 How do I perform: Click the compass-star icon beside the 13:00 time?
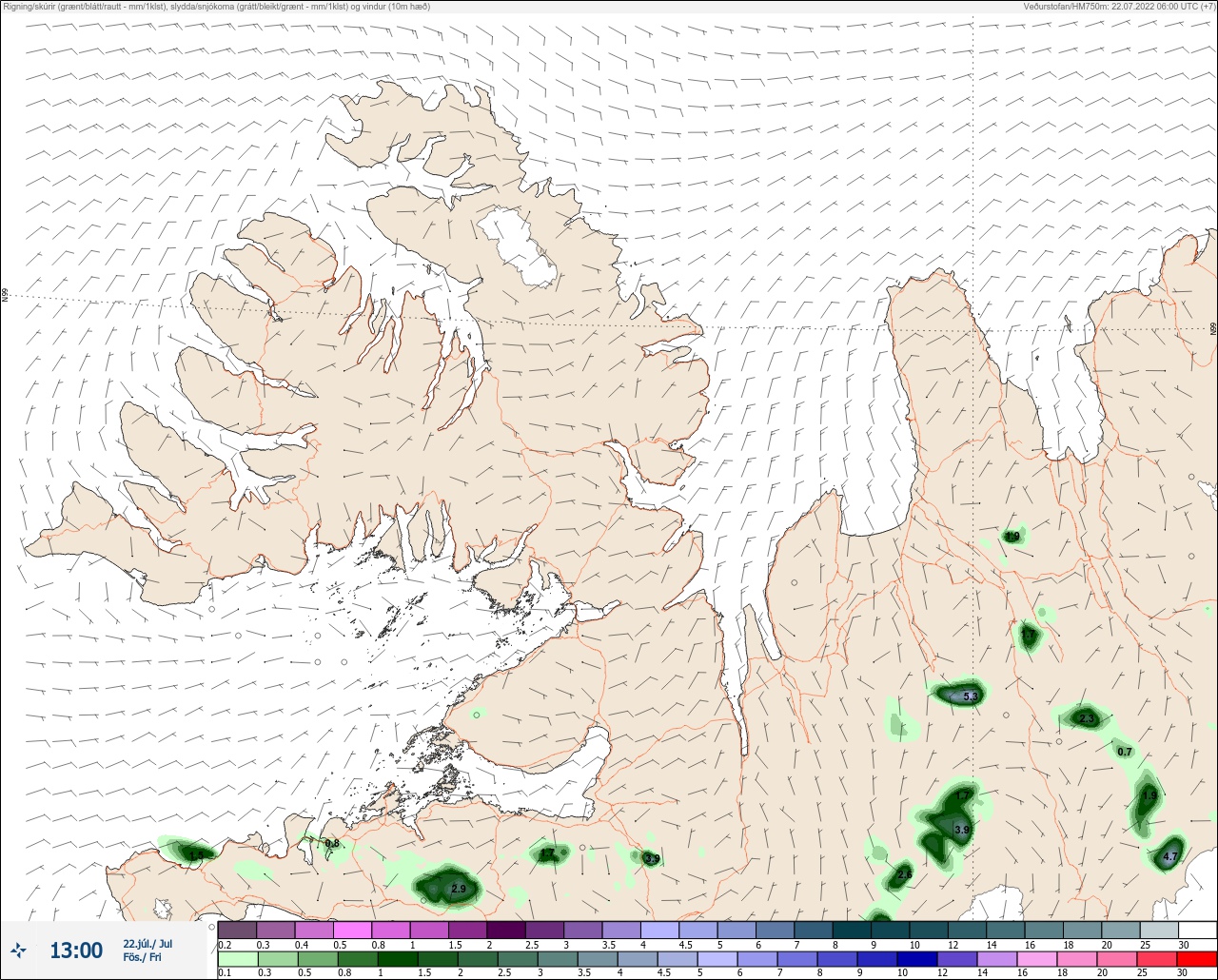pos(18,951)
